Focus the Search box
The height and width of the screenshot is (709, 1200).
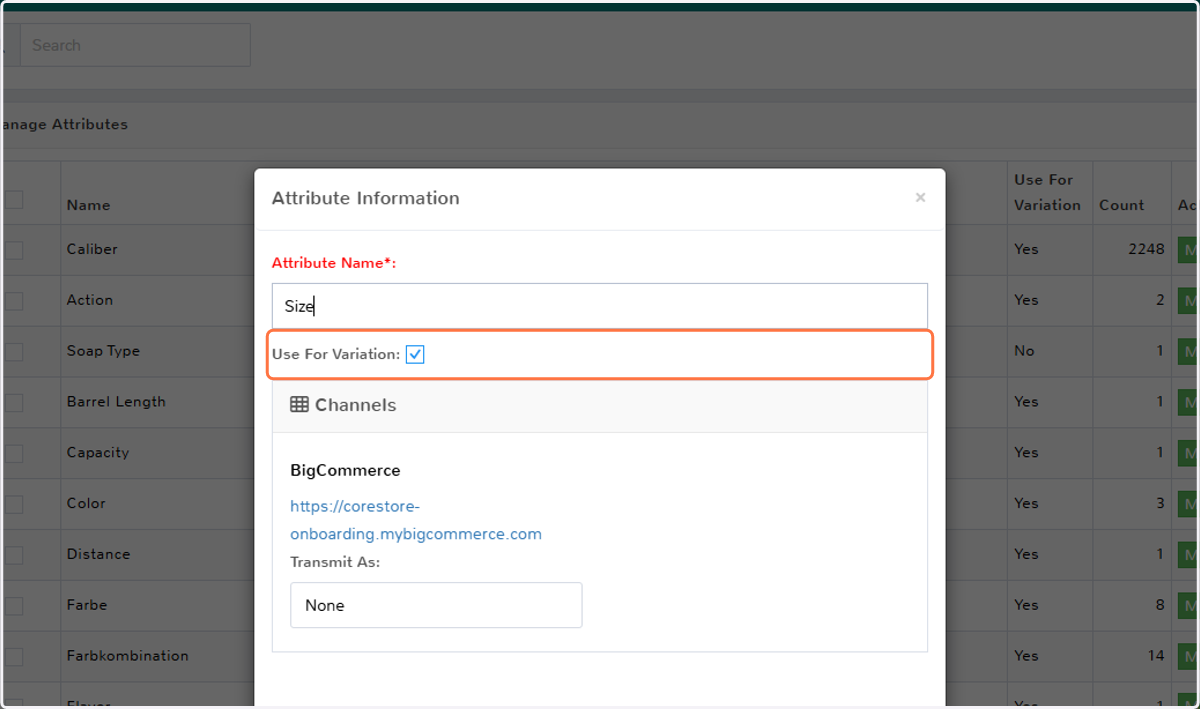tap(135, 45)
